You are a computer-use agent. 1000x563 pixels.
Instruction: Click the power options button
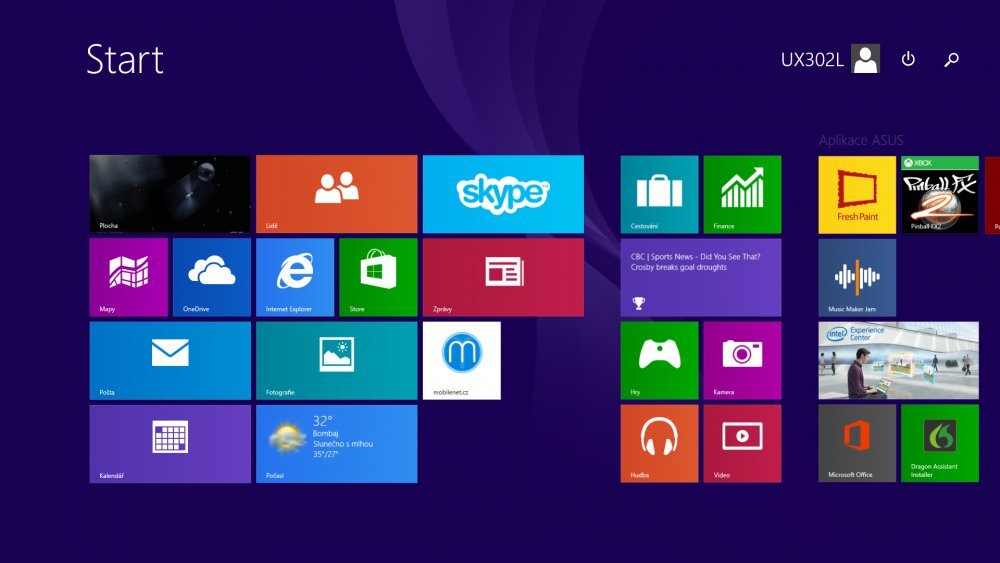(908, 59)
